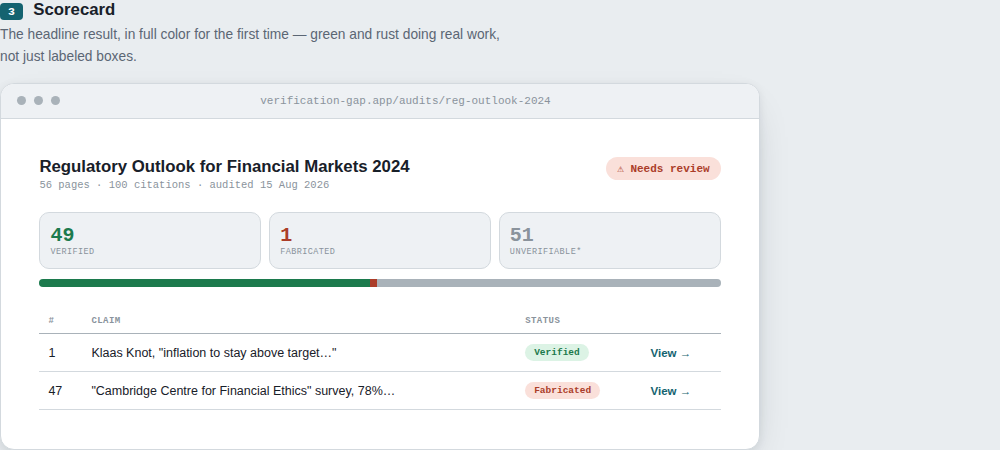The width and height of the screenshot is (1000, 450).
Task: Click the 51 Unverifiable stat card
Action: 610,240
